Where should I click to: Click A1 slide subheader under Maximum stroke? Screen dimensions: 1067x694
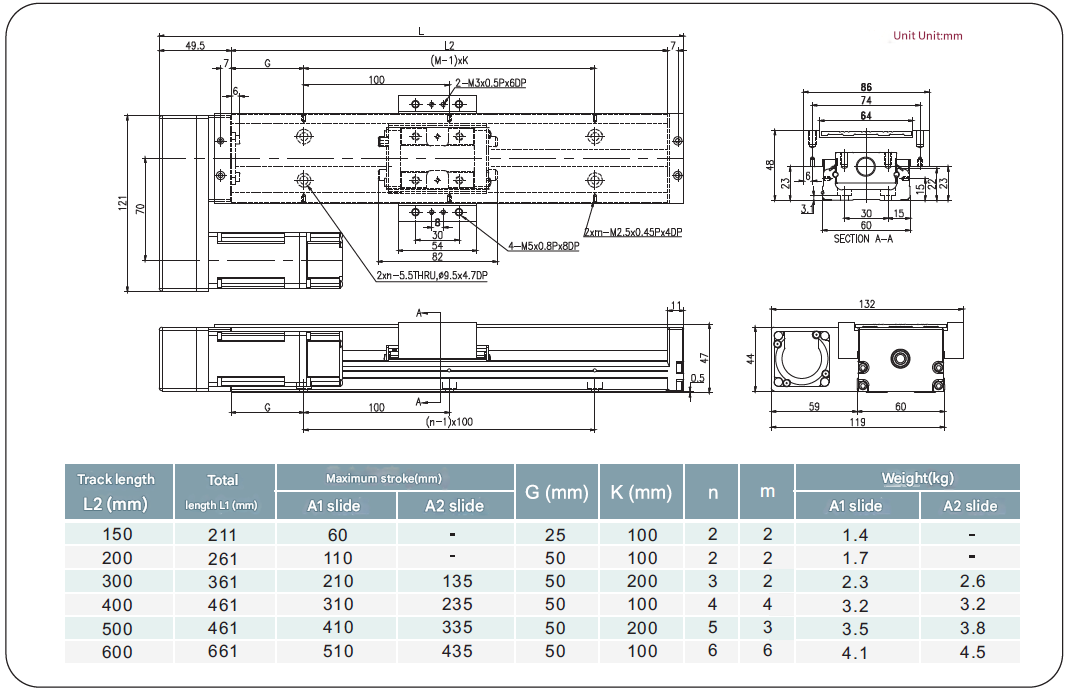[334, 506]
